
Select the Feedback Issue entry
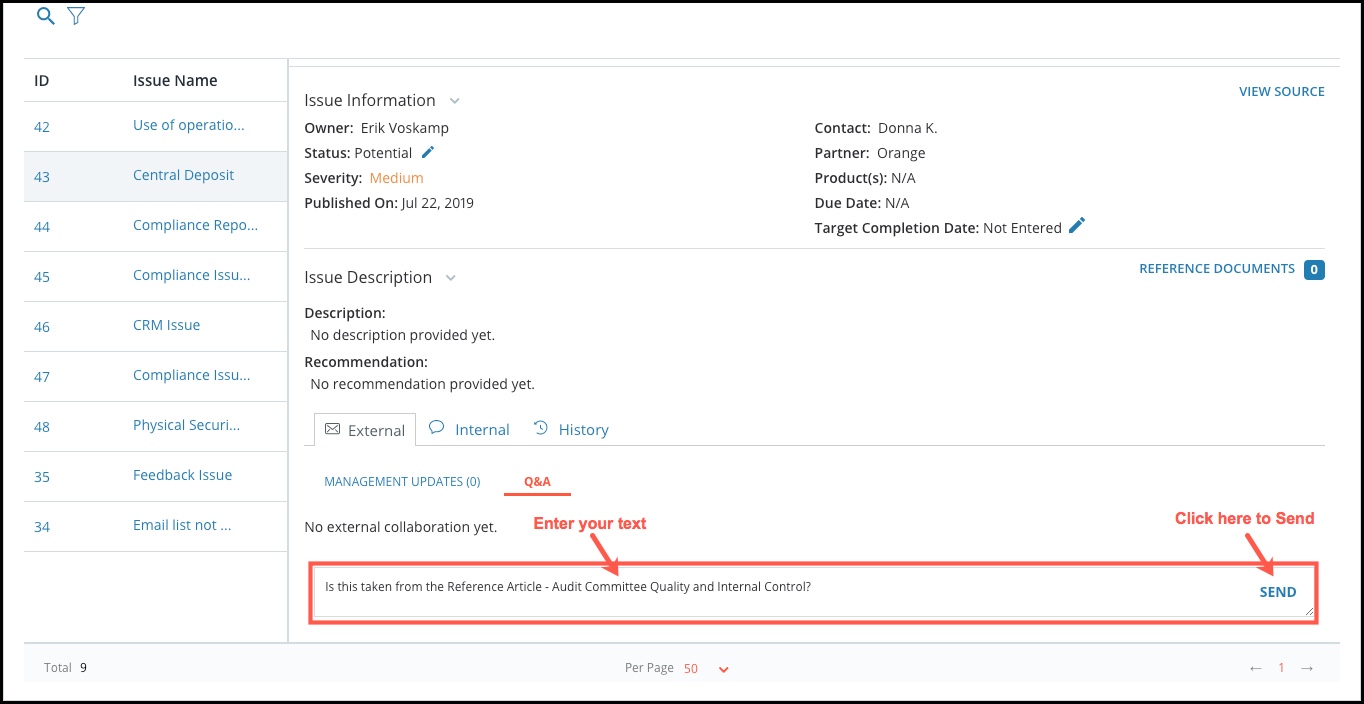pos(182,476)
